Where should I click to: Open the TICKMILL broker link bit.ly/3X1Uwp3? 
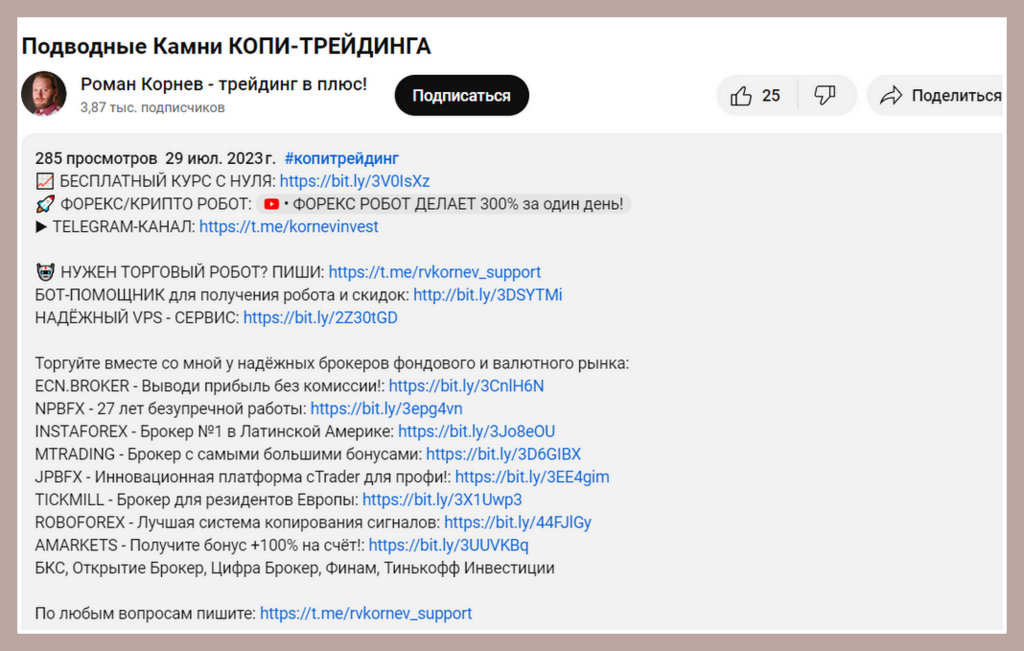[441, 500]
